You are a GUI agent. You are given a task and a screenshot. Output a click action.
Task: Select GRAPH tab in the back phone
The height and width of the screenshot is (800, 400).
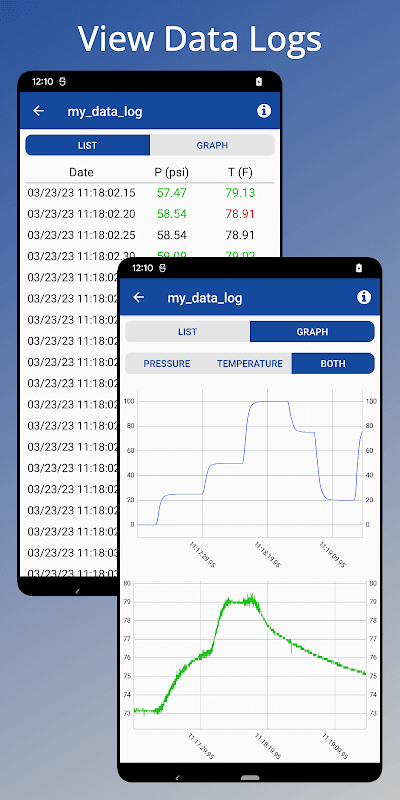tap(212, 145)
